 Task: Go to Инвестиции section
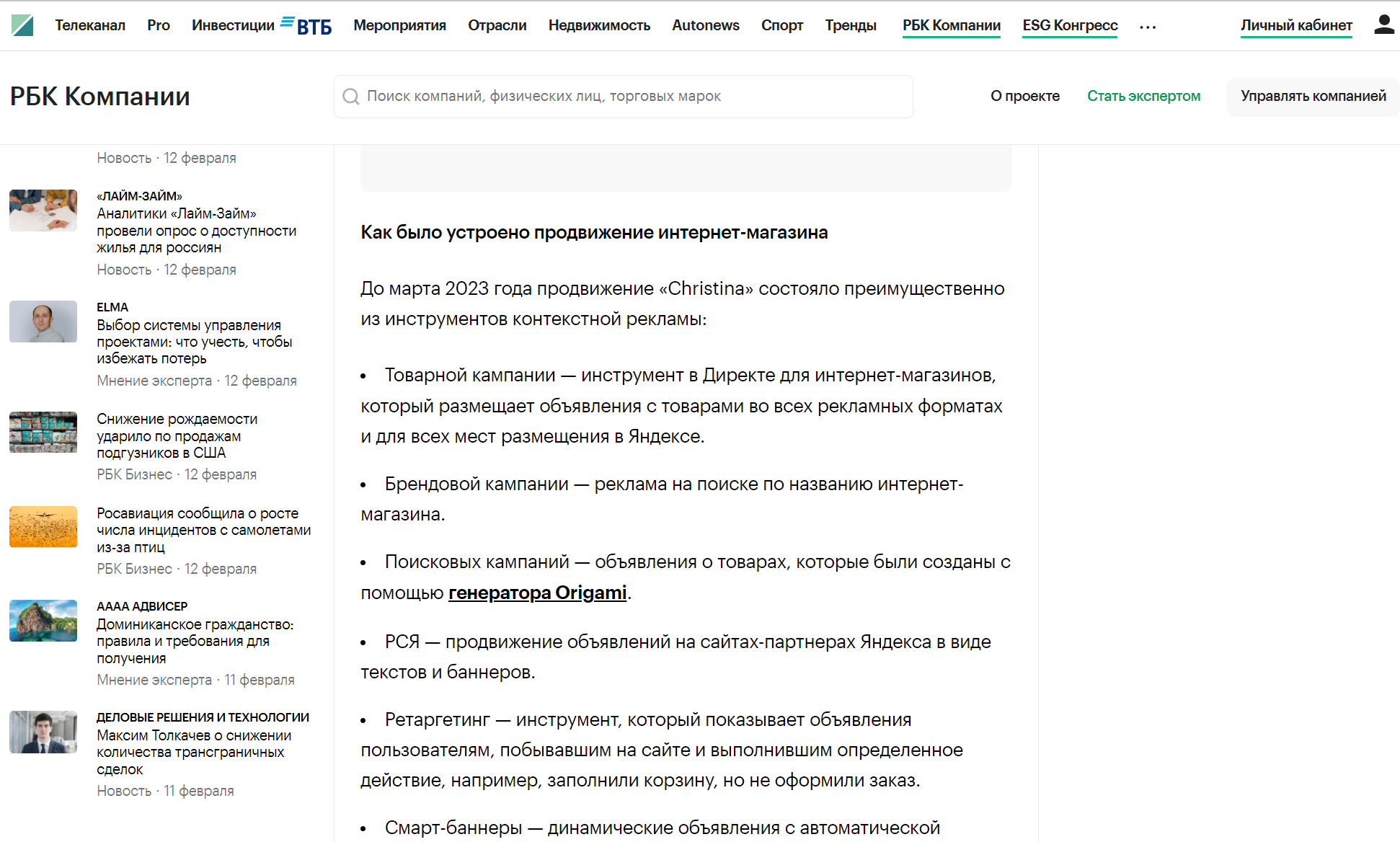click(x=233, y=25)
